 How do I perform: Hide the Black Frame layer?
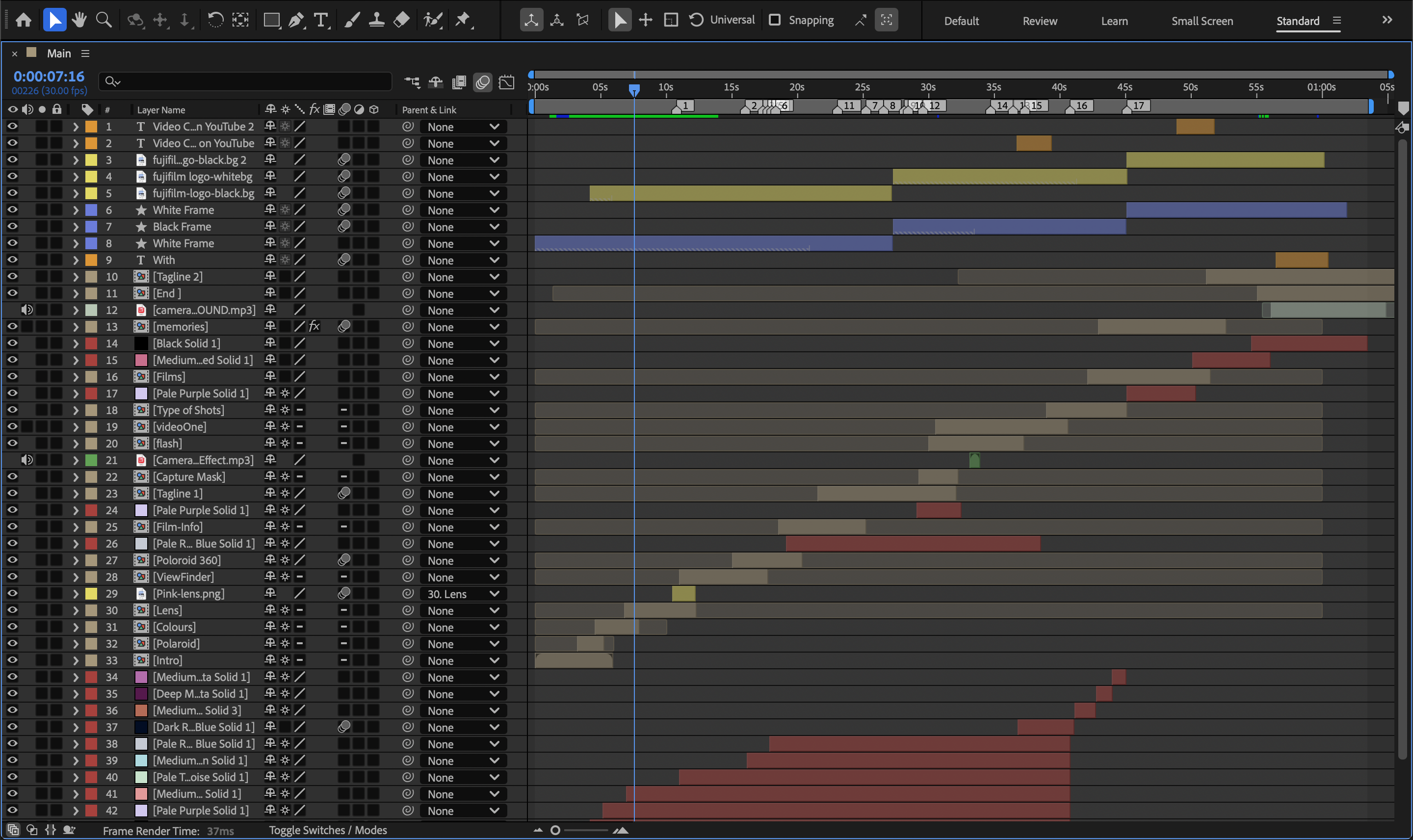12,226
